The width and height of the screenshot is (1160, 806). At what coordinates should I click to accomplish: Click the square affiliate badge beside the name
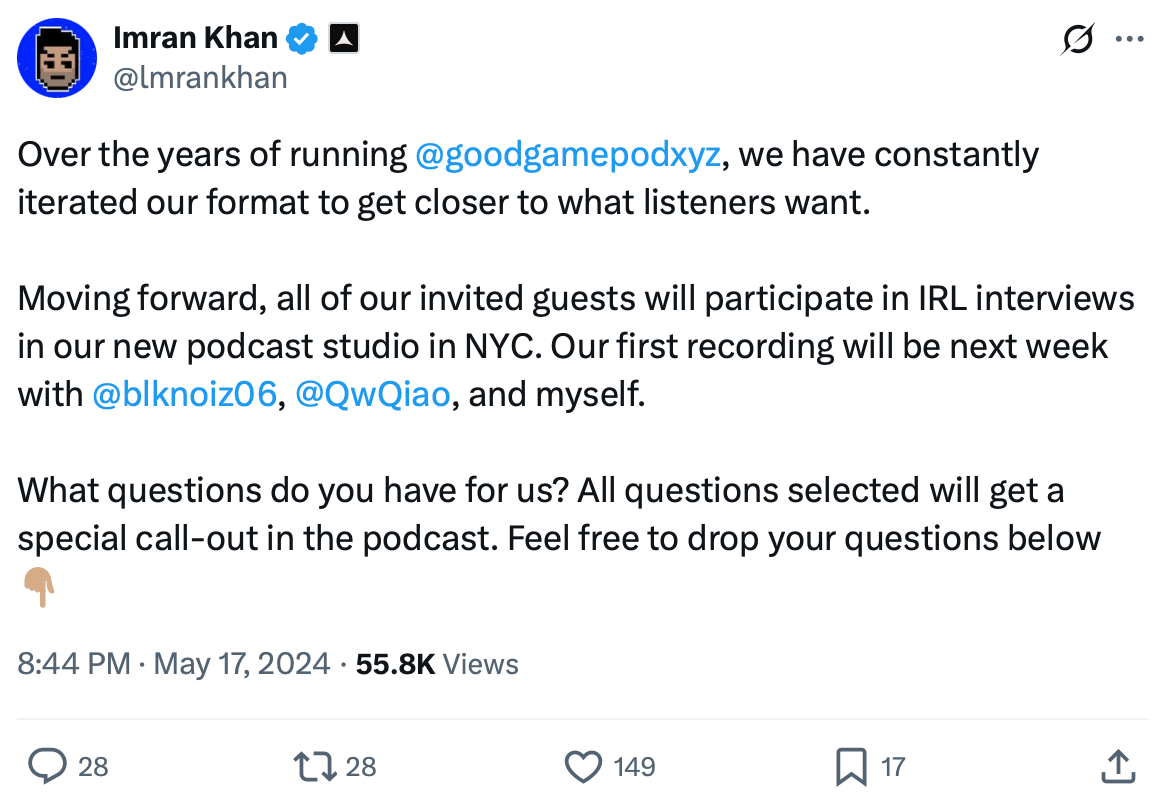coord(343,37)
